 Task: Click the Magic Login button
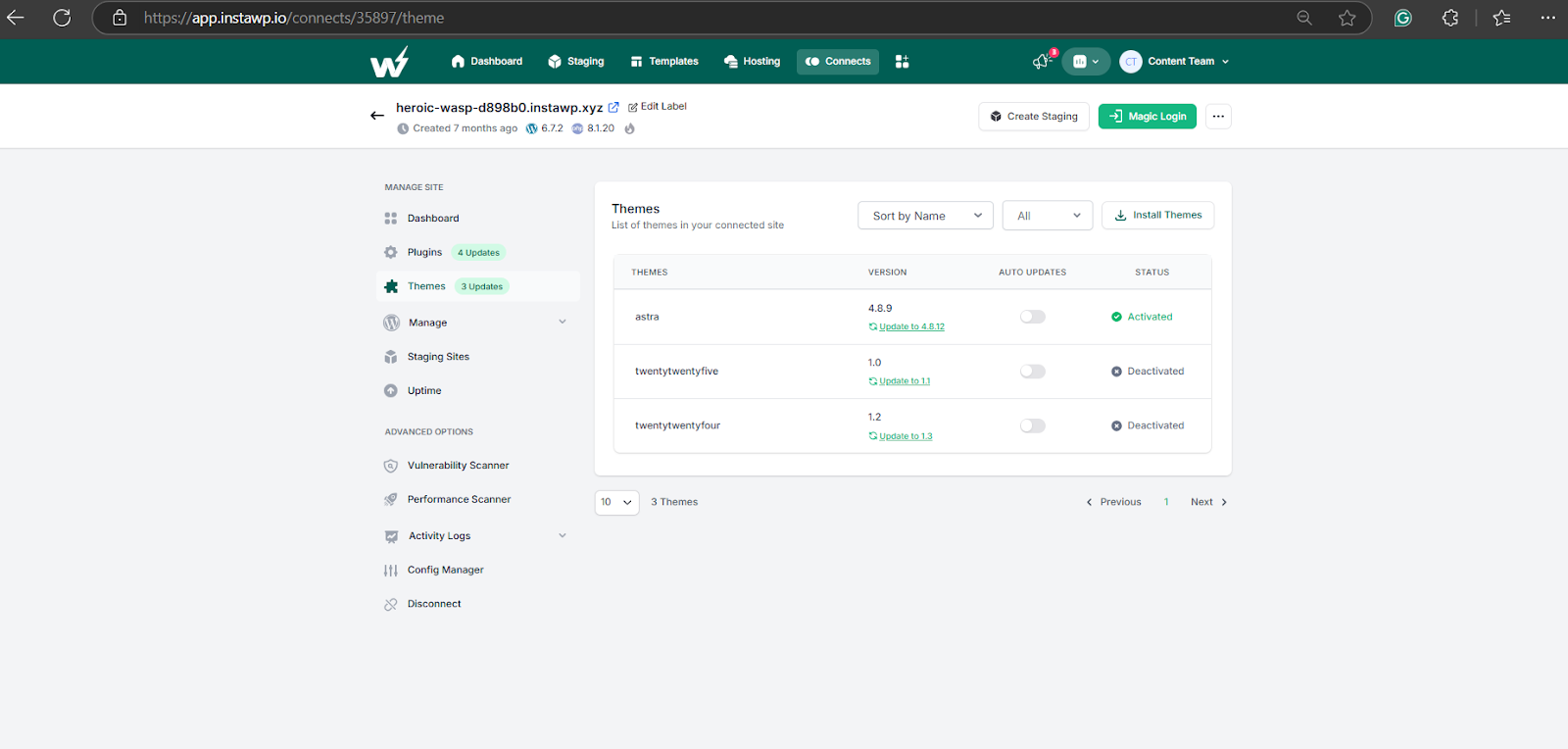click(x=1148, y=117)
